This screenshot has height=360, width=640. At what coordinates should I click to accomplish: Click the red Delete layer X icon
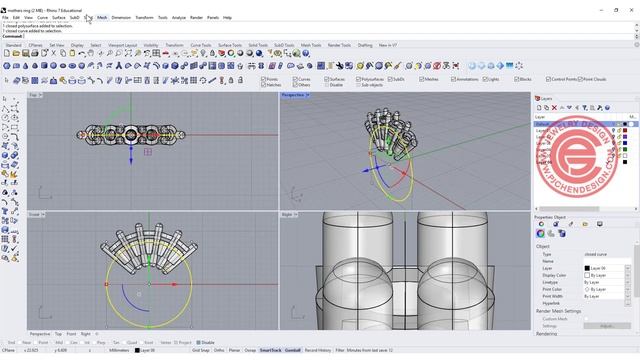pyautogui.click(x=554, y=108)
